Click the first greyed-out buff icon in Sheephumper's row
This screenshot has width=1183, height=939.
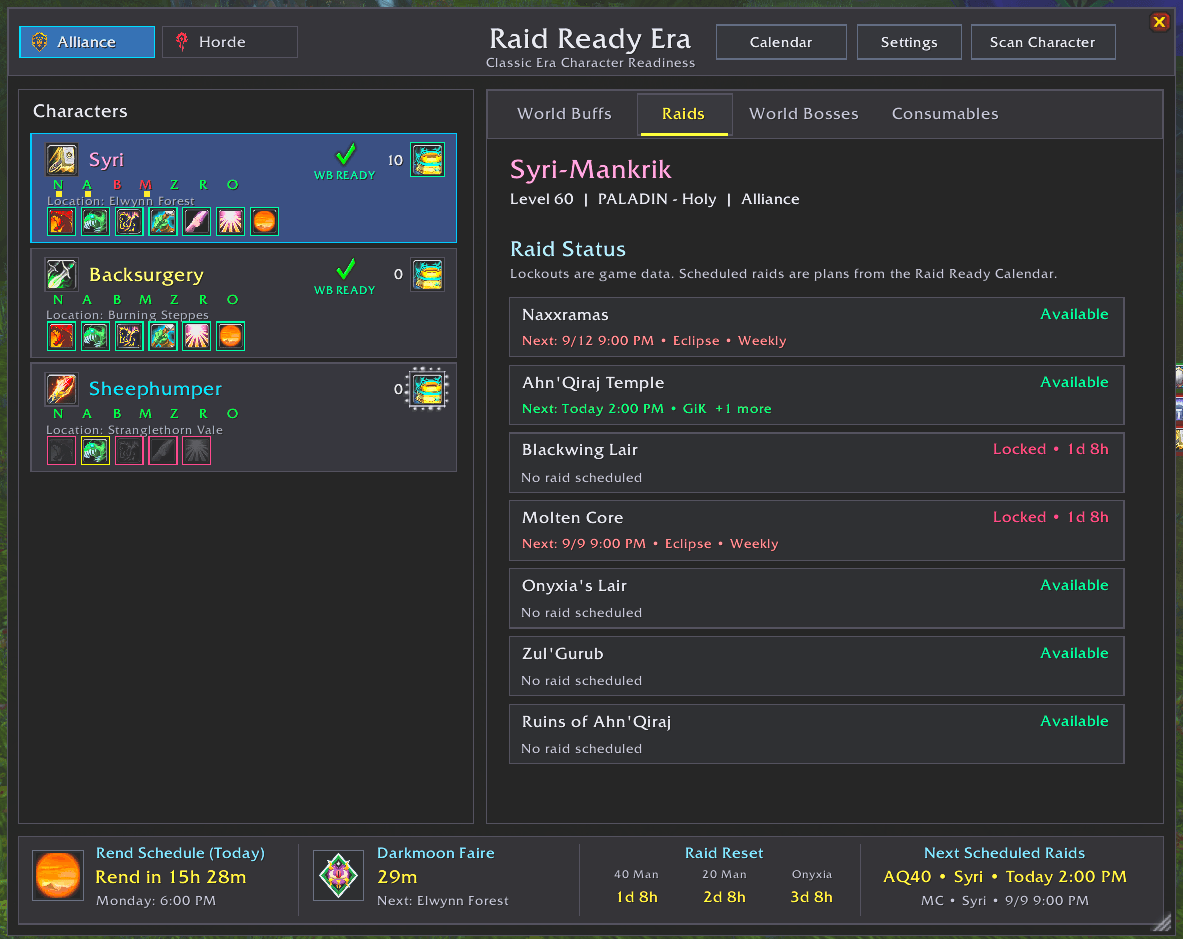(x=61, y=451)
